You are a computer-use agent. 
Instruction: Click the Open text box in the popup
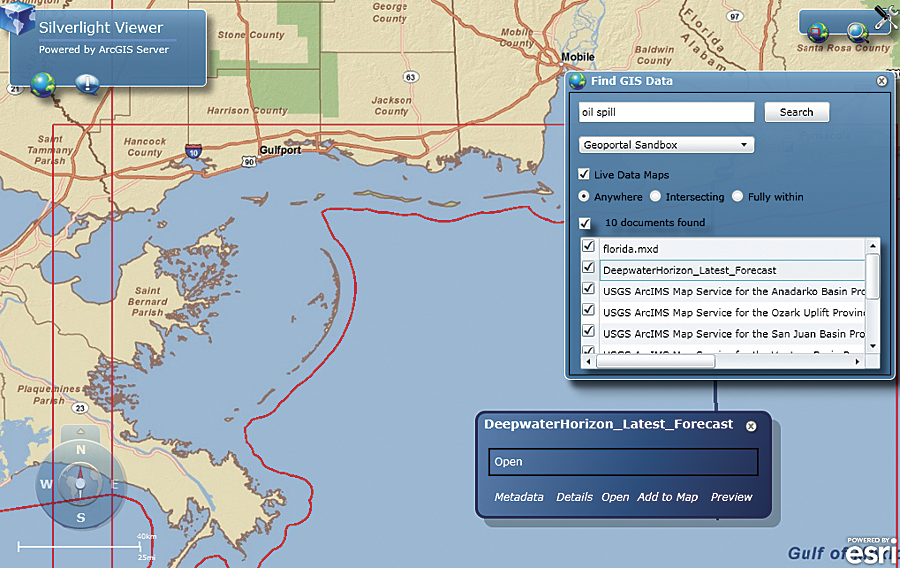click(x=623, y=462)
